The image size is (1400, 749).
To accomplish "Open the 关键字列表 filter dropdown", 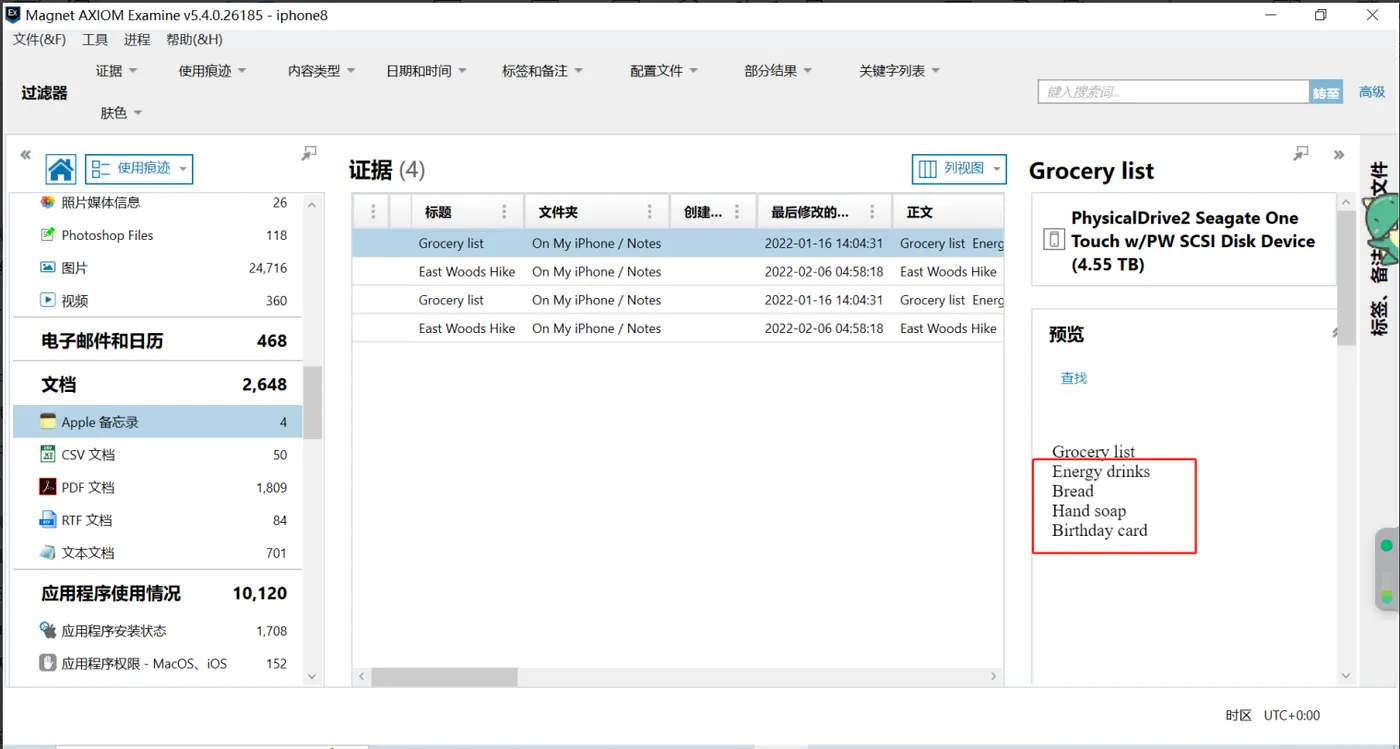I will tap(900, 71).
